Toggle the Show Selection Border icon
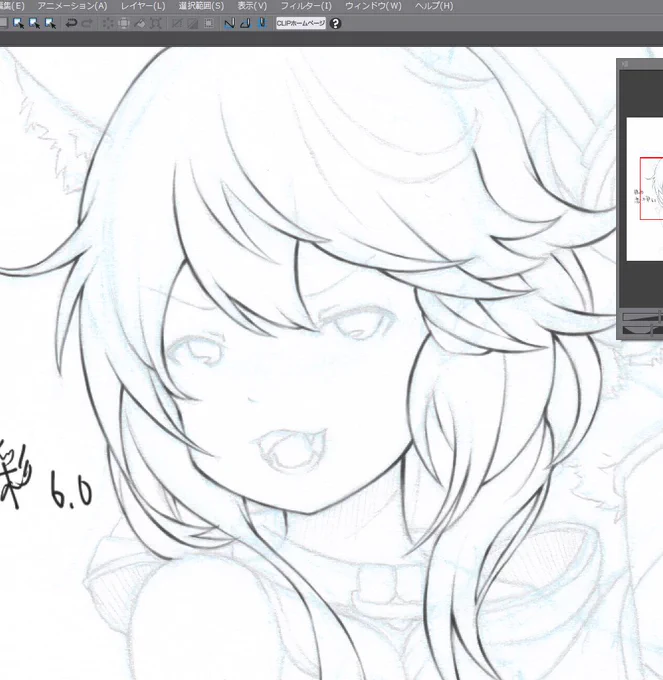The image size is (663, 680). click(x=209, y=23)
